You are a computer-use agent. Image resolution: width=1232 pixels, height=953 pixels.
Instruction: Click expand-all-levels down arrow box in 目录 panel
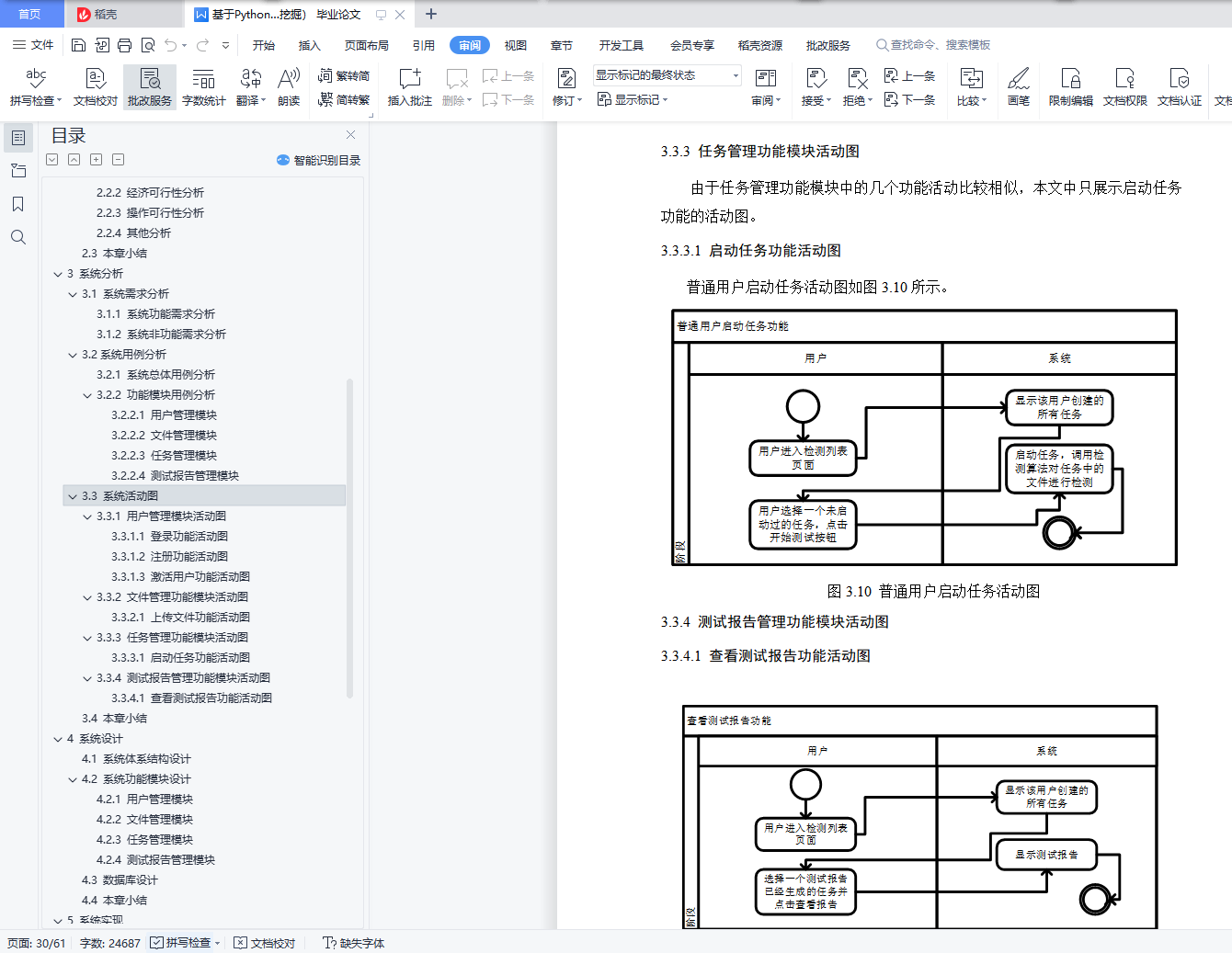(x=52, y=160)
